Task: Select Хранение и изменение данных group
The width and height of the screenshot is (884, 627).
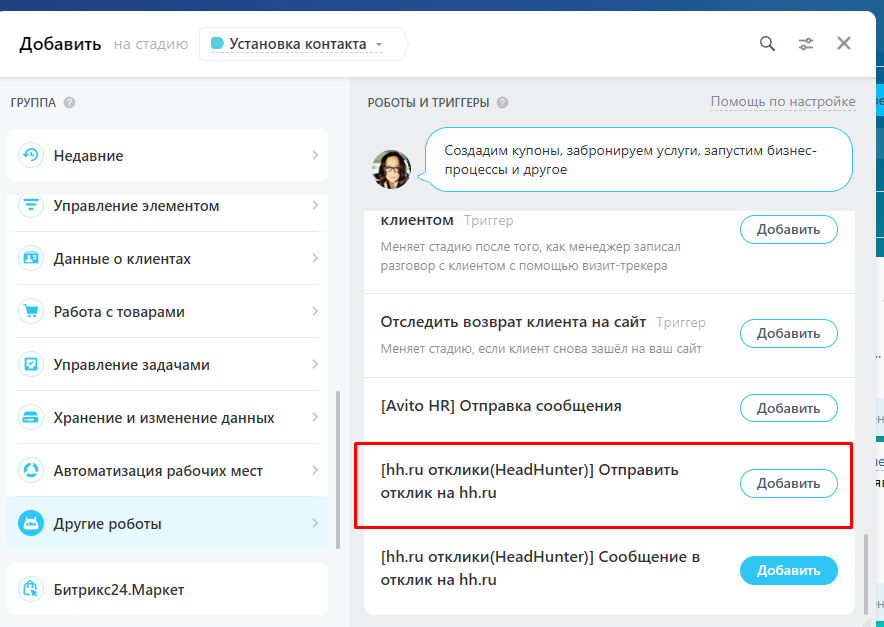Action: [x=167, y=417]
